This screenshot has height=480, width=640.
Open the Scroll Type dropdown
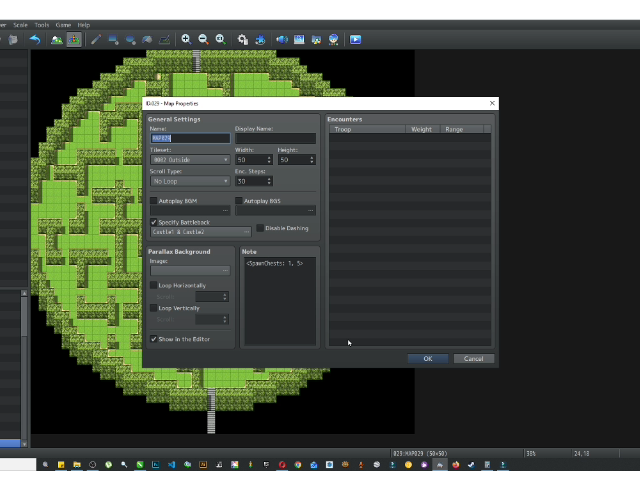click(190, 181)
